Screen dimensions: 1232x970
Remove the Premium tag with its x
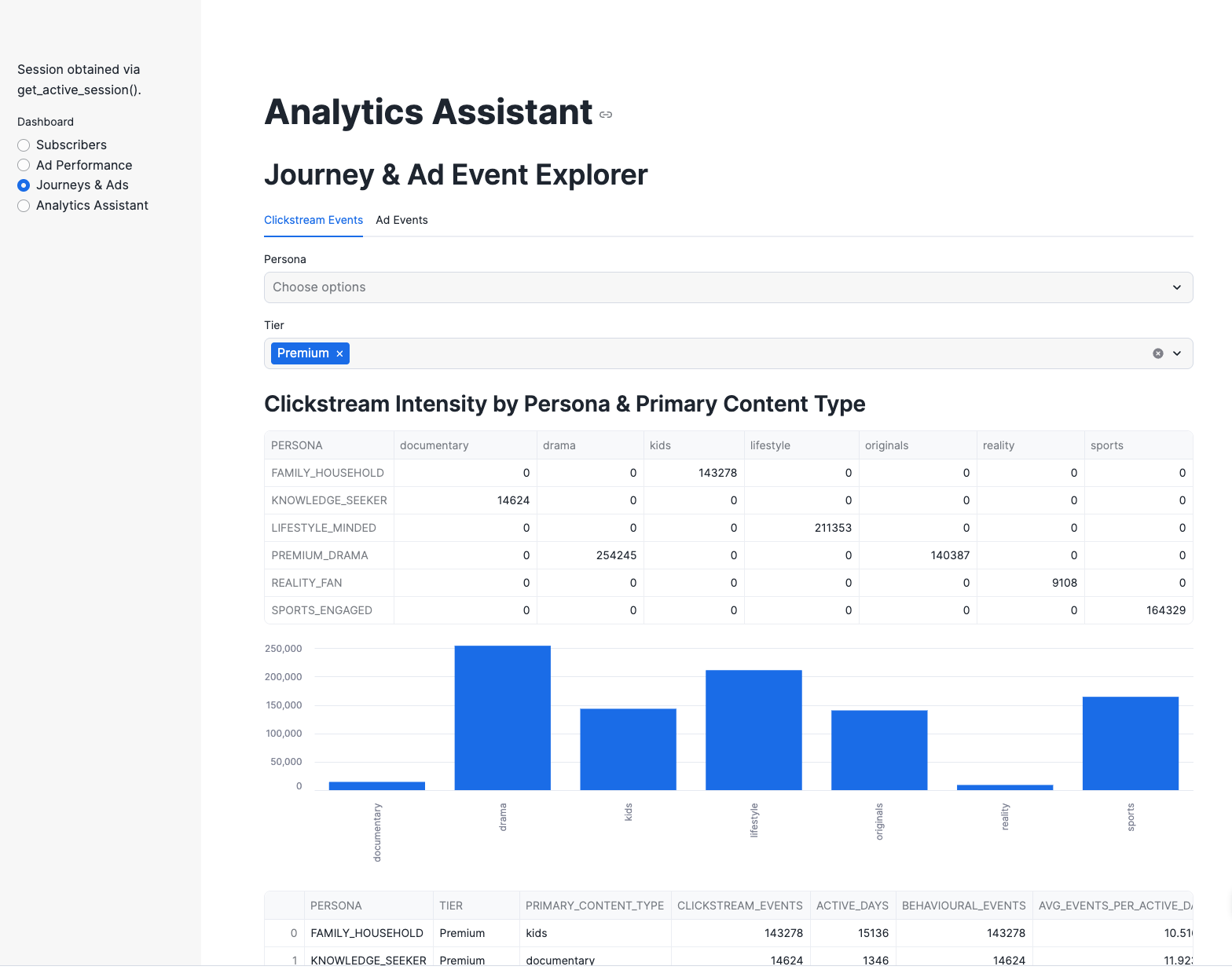coord(339,354)
